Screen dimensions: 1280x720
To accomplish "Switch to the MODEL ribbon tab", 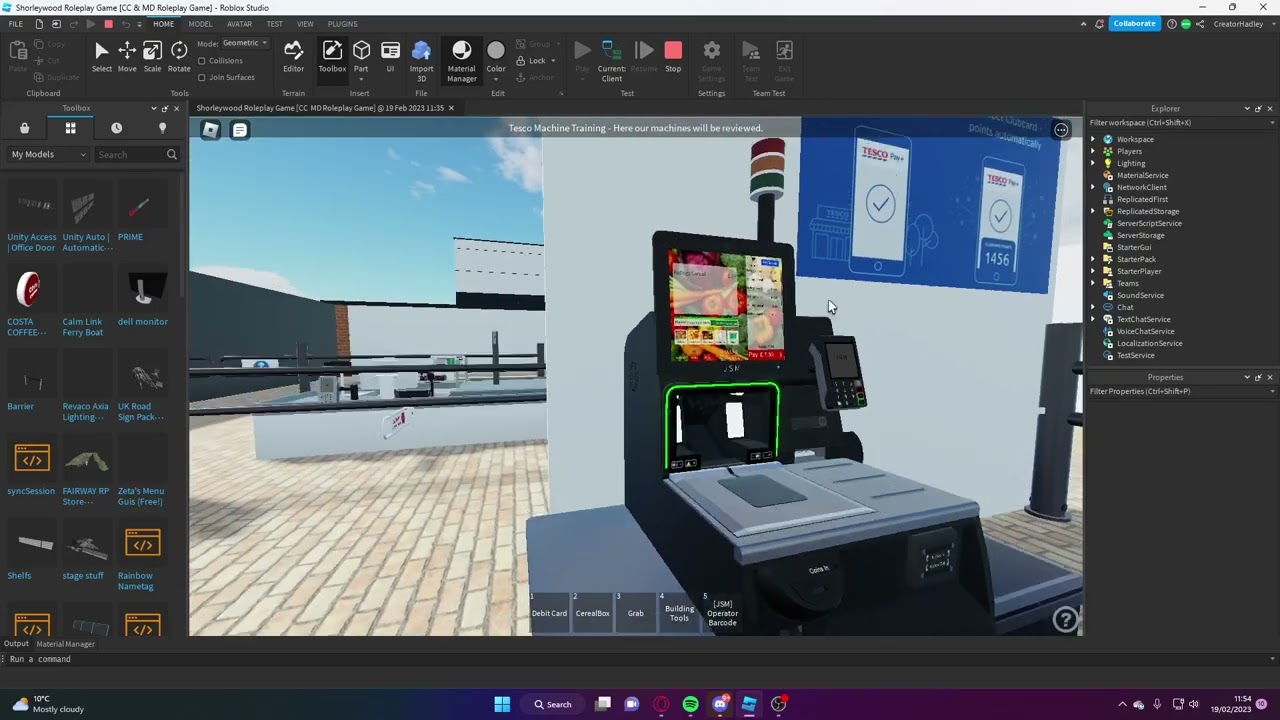I will [x=200, y=24].
